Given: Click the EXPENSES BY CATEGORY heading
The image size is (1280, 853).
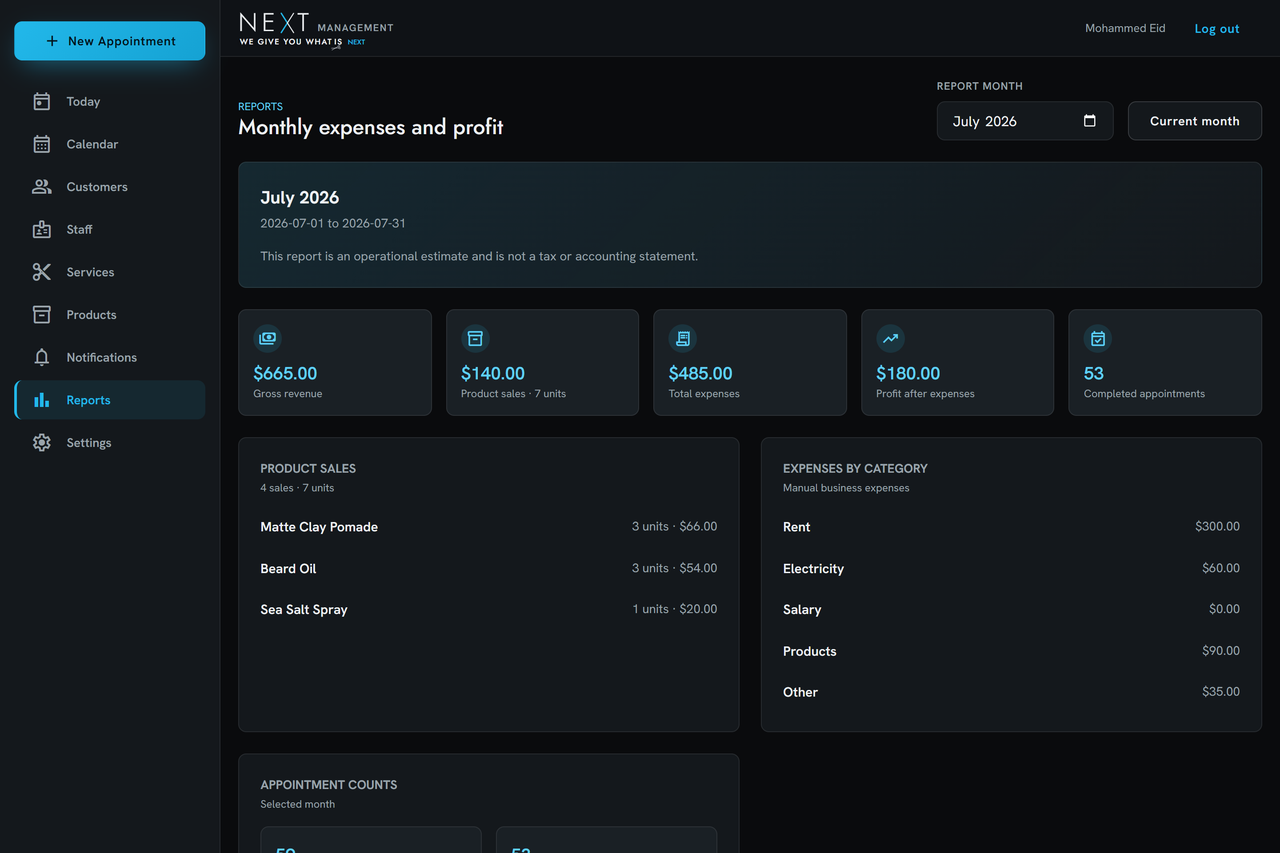Looking at the screenshot, I should click(855, 468).
